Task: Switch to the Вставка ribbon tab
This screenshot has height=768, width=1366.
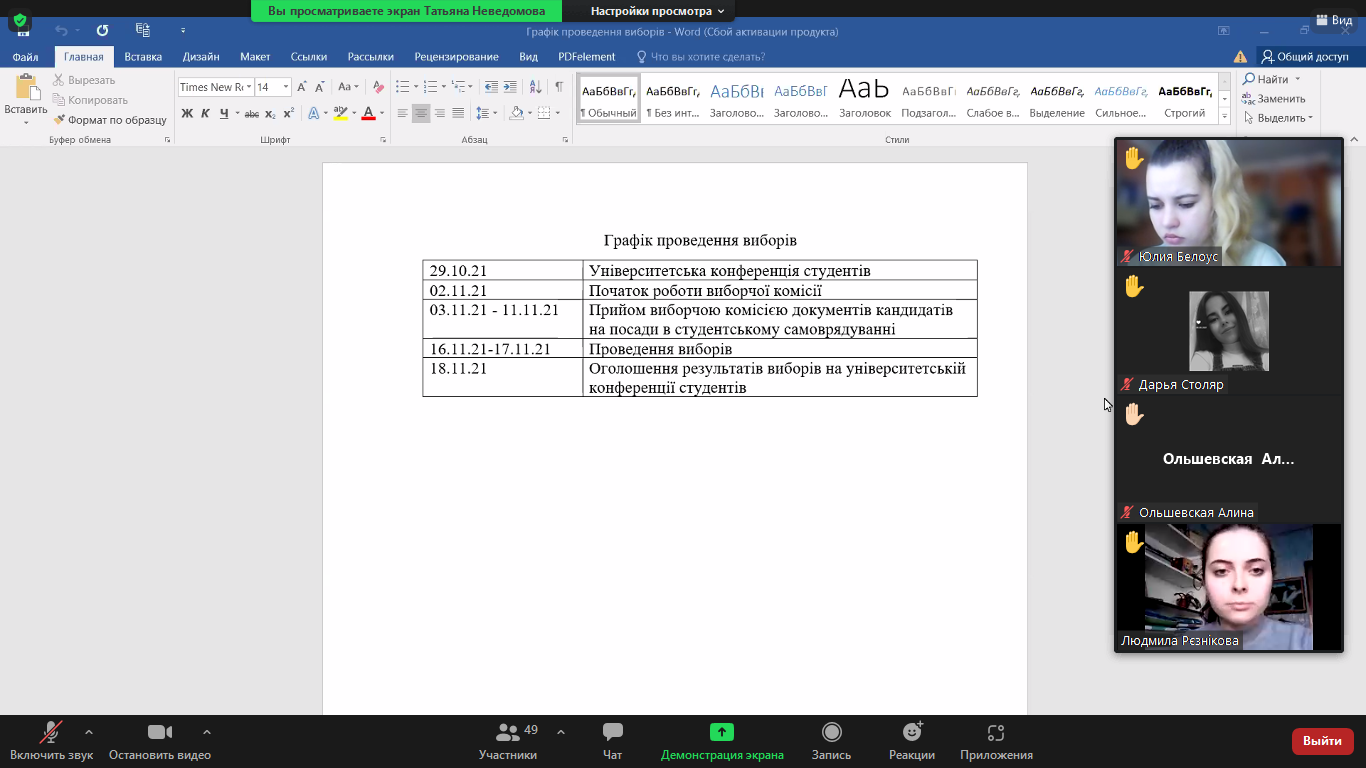Action: (x=143, y=57)
